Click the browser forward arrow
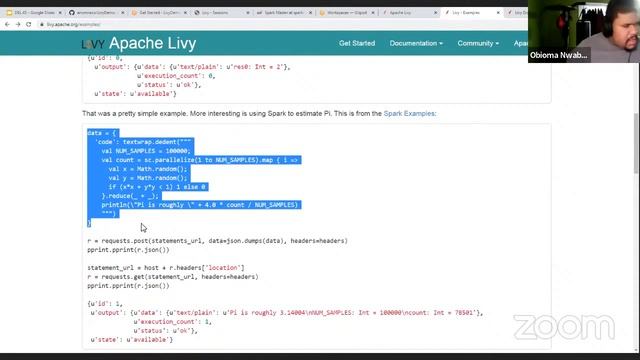640x360 pixels. click(18, 24)
